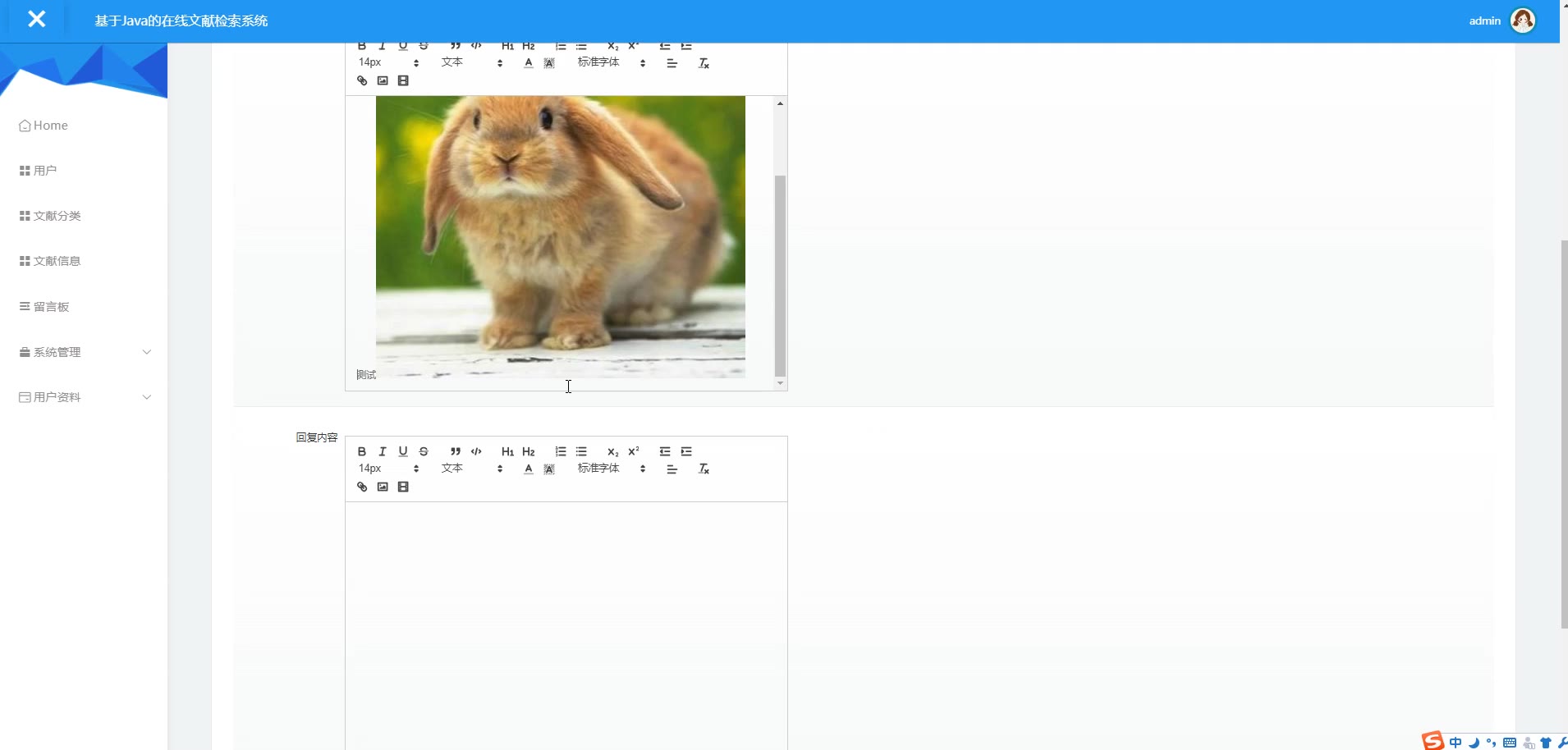1568x750 pixels.
Task: Collapse sidebar with the X icon
Action: [37, 19]
